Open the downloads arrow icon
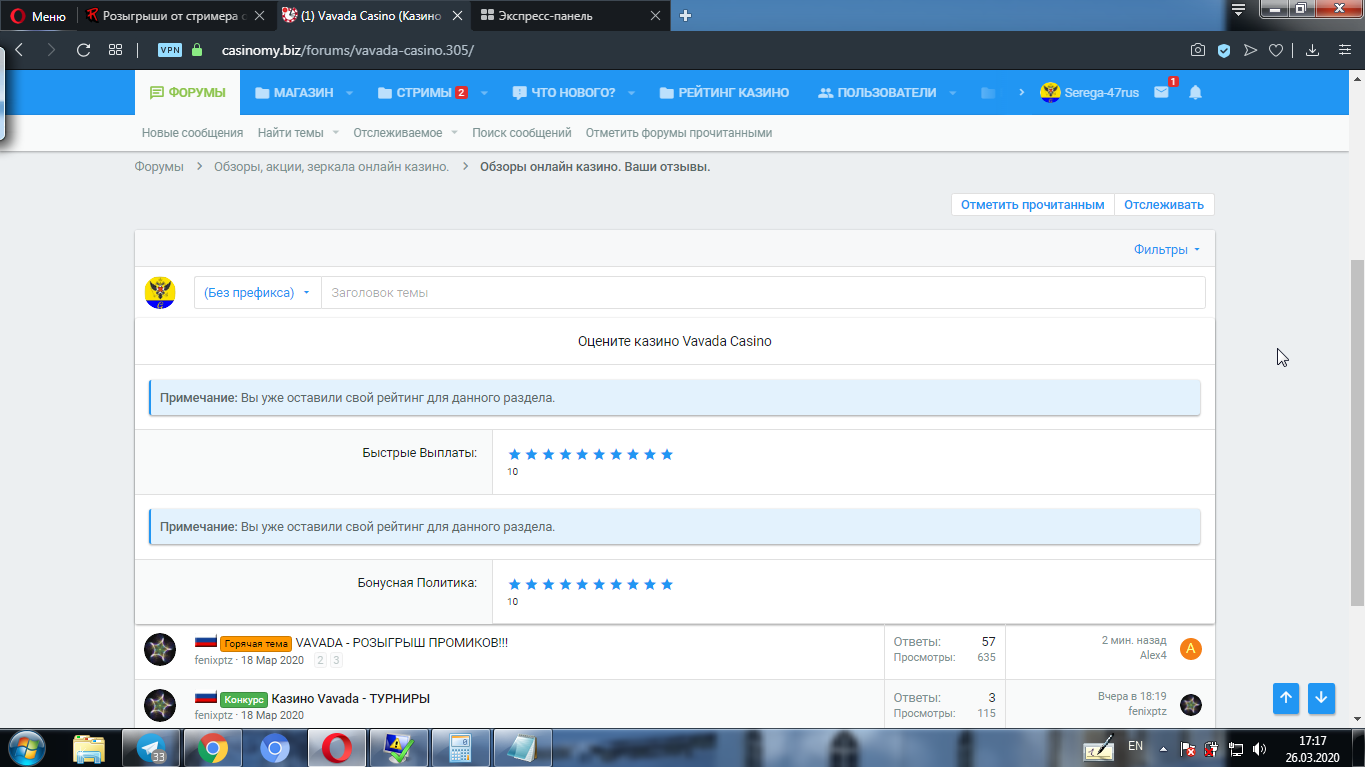The height and width of the screenshot is (767, 1365). 1313,50
